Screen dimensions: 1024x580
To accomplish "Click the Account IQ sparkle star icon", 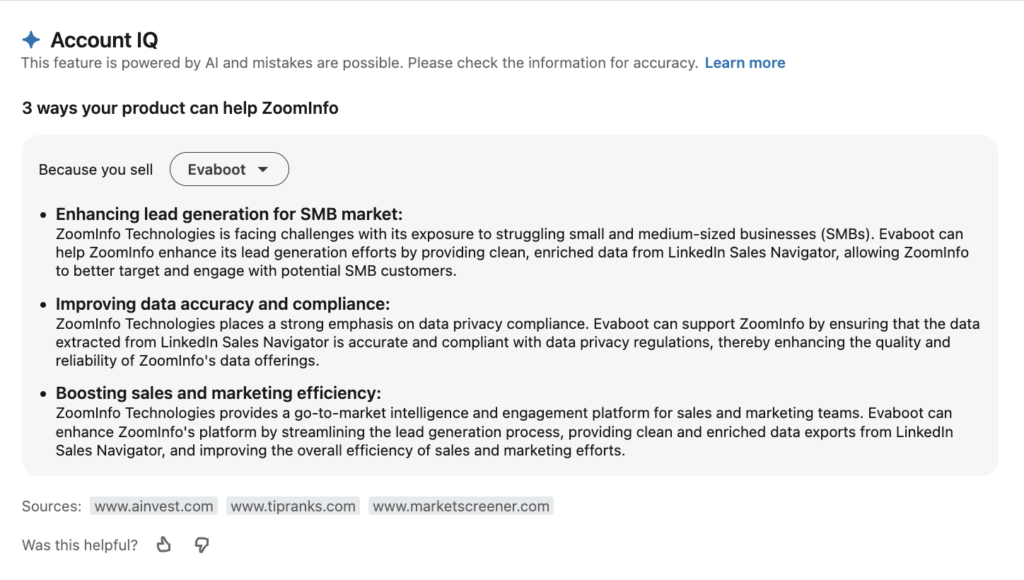I will pos(31,40).
